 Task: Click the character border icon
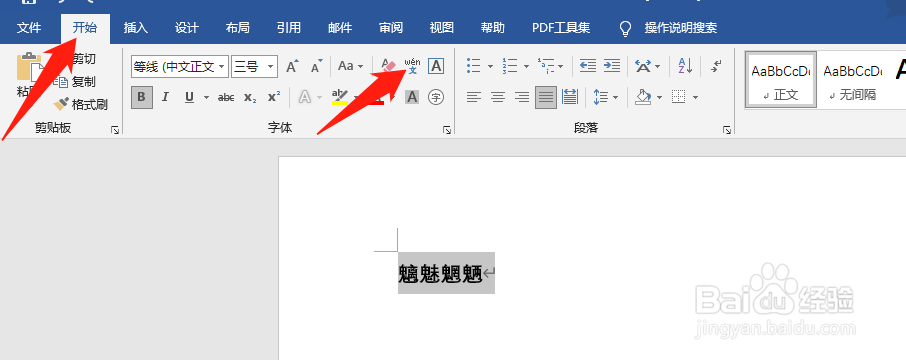(x=436, y=66)
